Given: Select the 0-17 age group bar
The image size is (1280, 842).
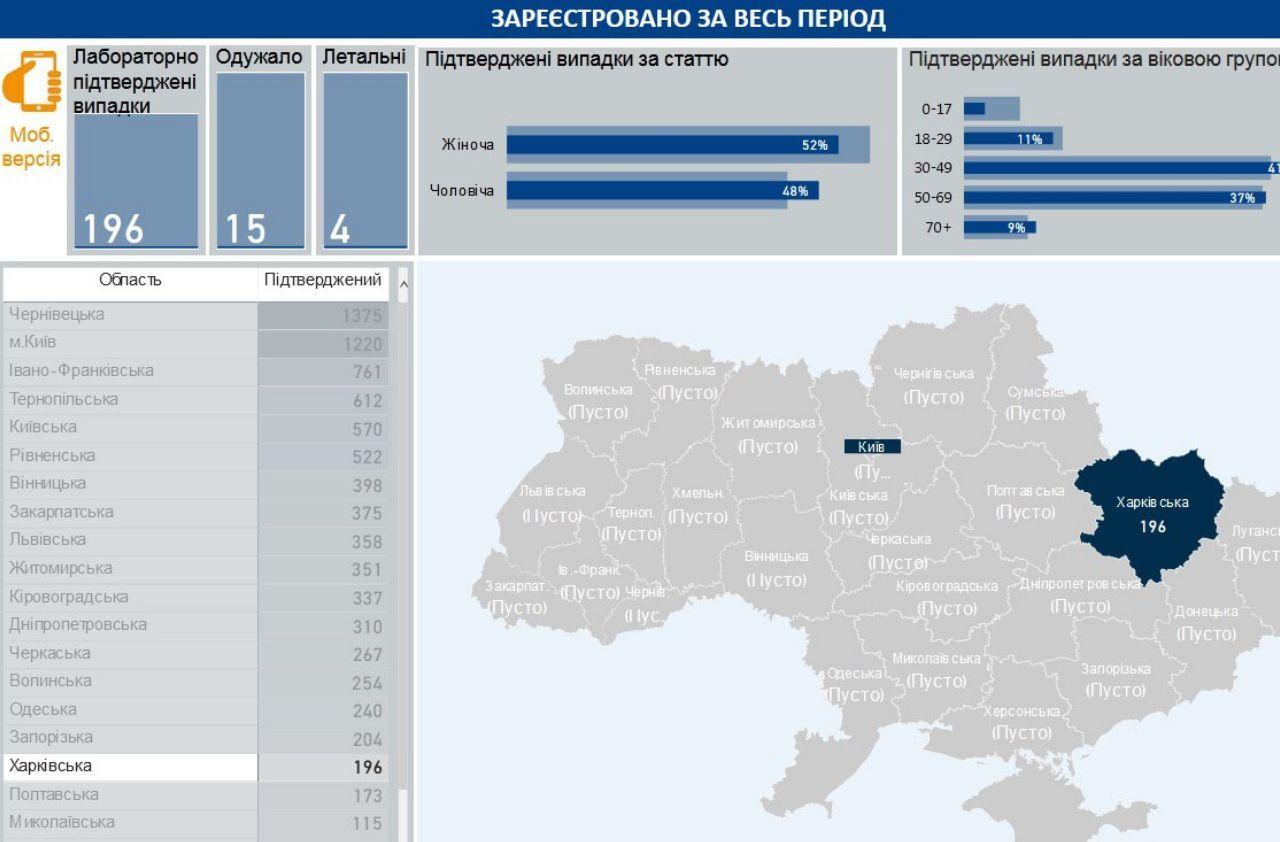Looking at the screenshot, I should (x=975, y=109).
